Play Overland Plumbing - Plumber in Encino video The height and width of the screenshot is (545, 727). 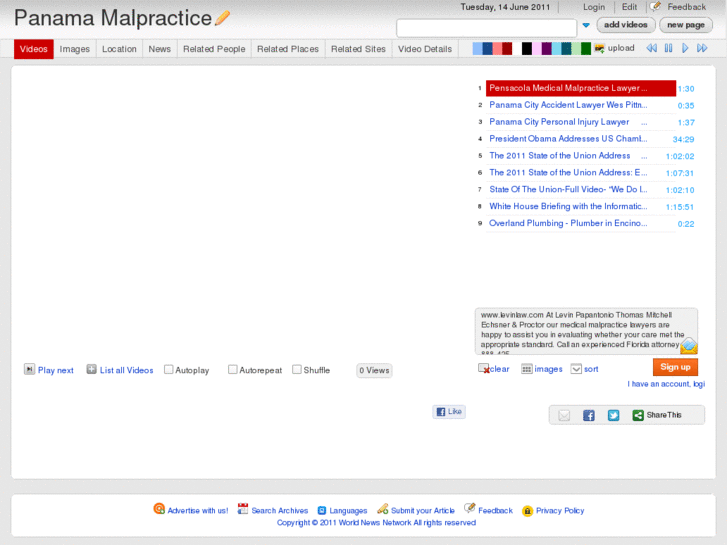click(568, 223)
